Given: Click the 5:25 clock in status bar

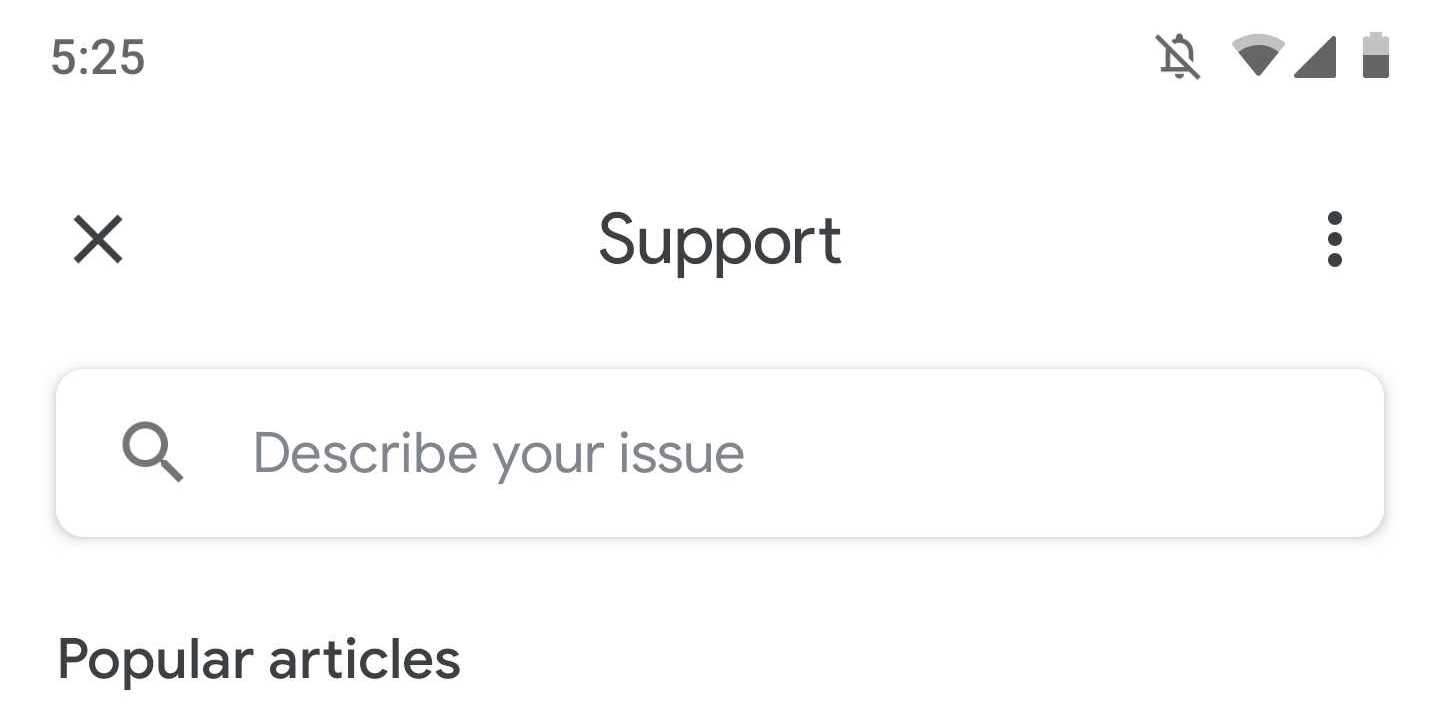Looking at the screenshot, I should (98, 57).
